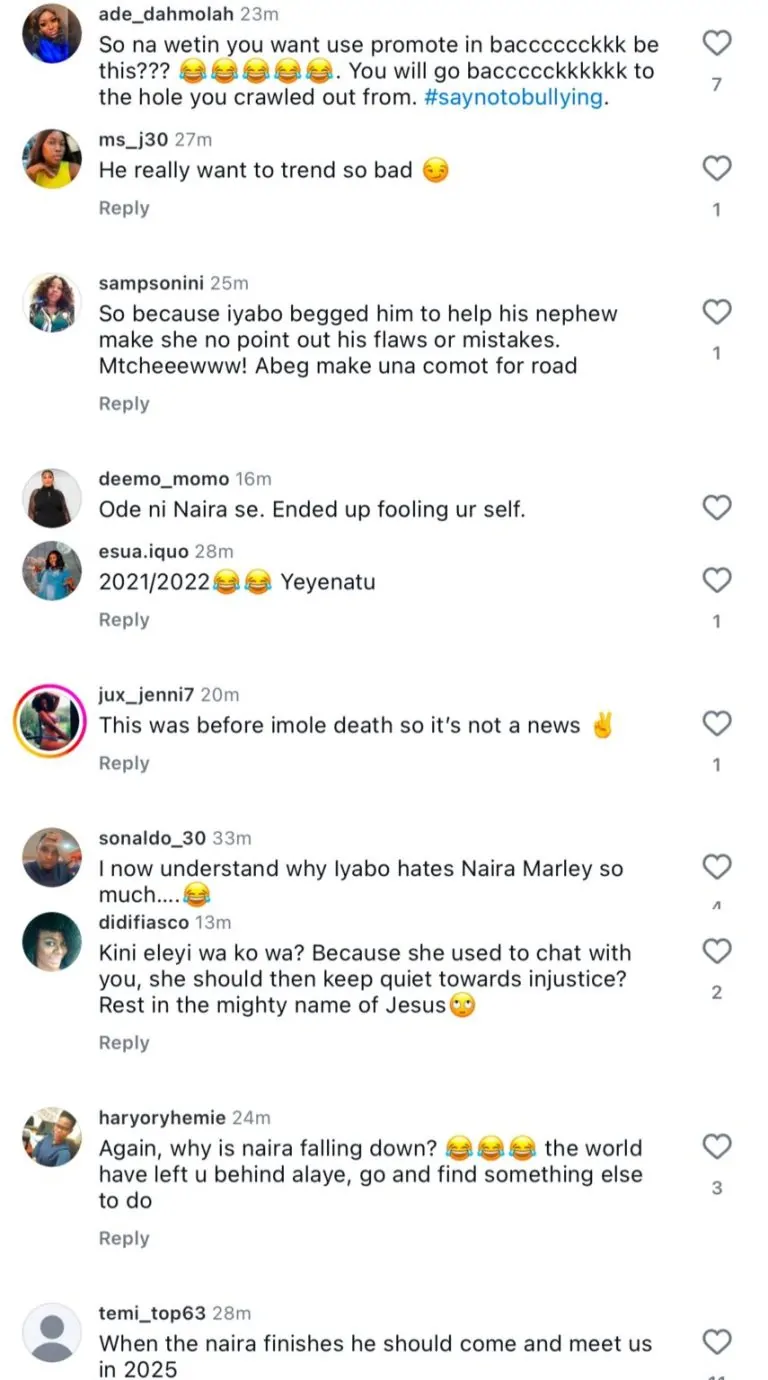Open the didifiasco username profile

(x=141, y=922)
